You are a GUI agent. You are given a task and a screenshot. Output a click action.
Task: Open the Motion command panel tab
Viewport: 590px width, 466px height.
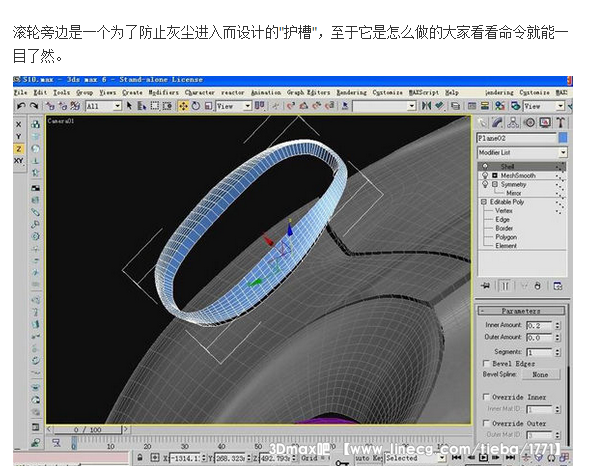click(529, 123)
